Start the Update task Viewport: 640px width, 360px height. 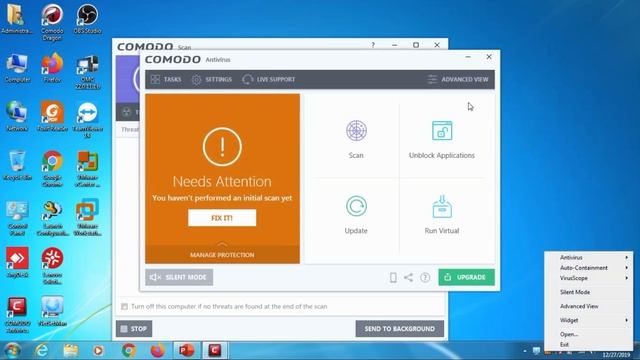pos(356,214)
